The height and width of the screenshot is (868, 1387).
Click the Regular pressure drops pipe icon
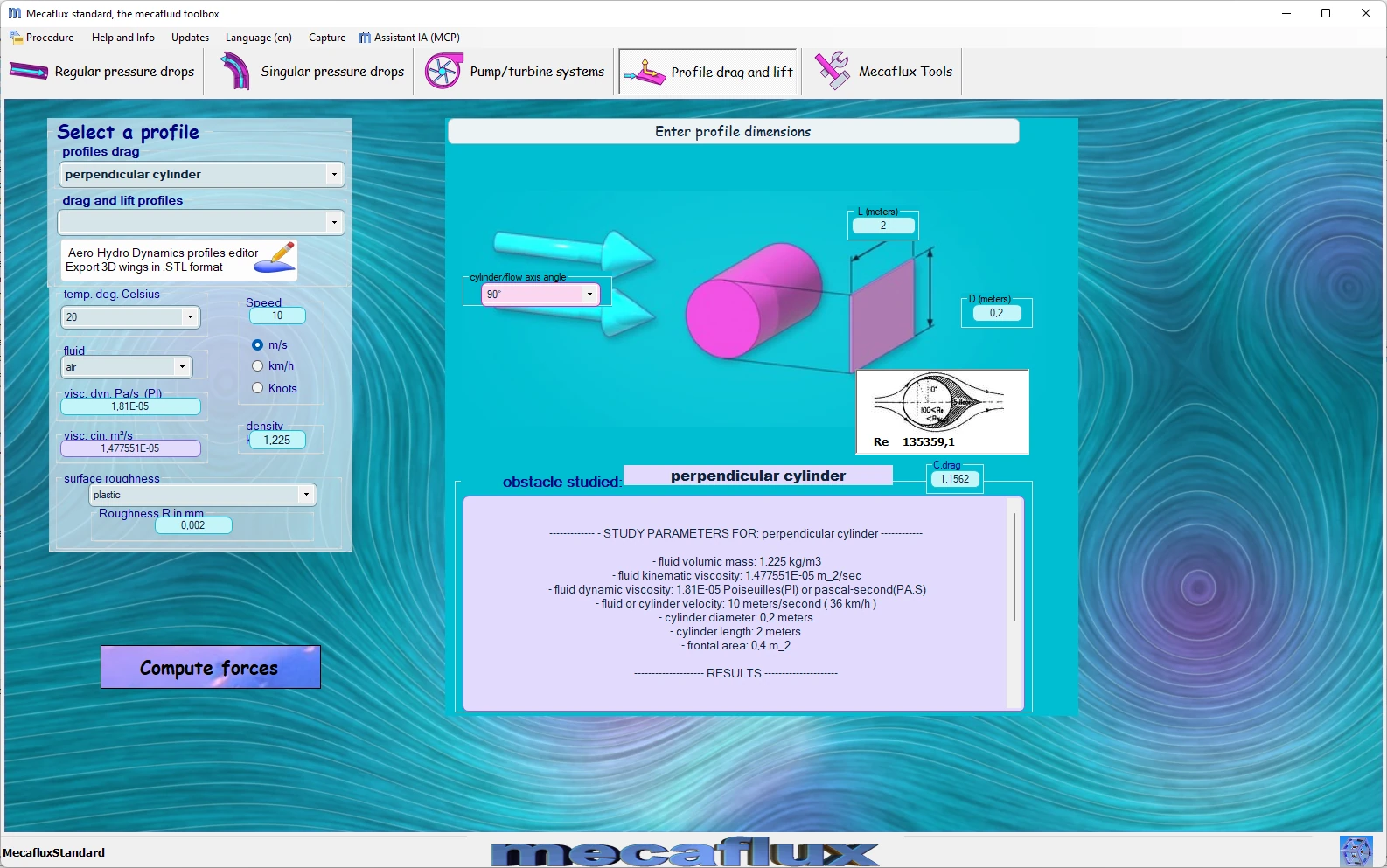(x=29, y=72)
